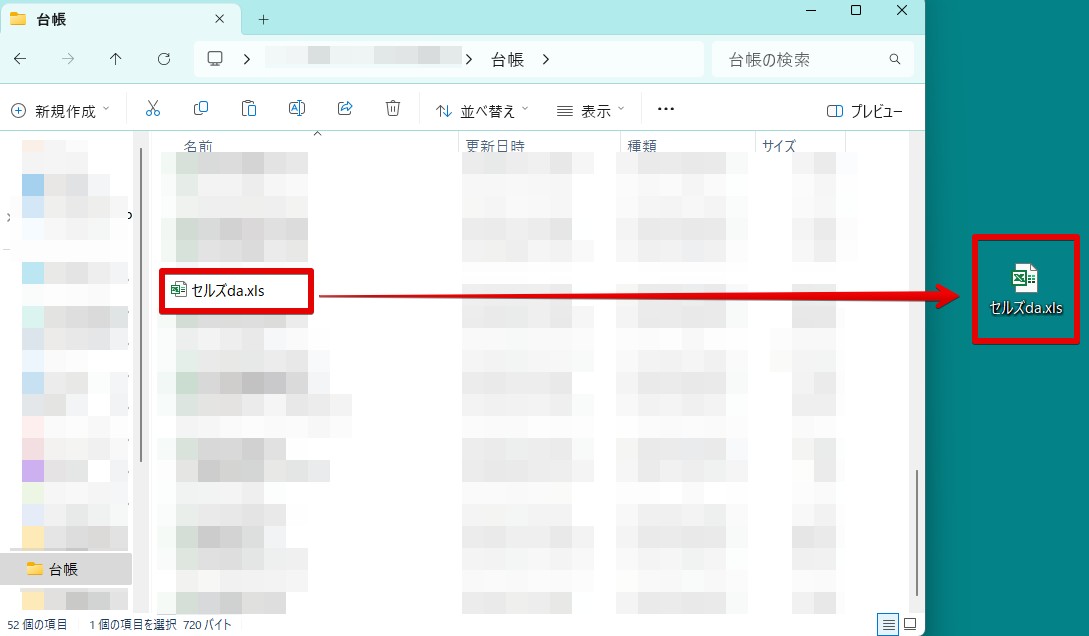This screenshot has height=636, width=1089.
Task: Expand the chevron after 台帳 in the address bar
Action: point(546,60)
